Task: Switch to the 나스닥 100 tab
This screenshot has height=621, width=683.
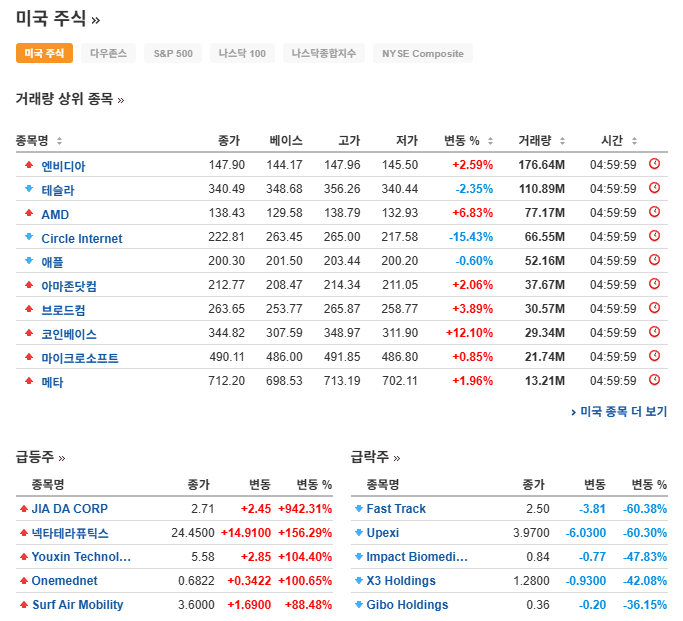Action: [242, 53]
